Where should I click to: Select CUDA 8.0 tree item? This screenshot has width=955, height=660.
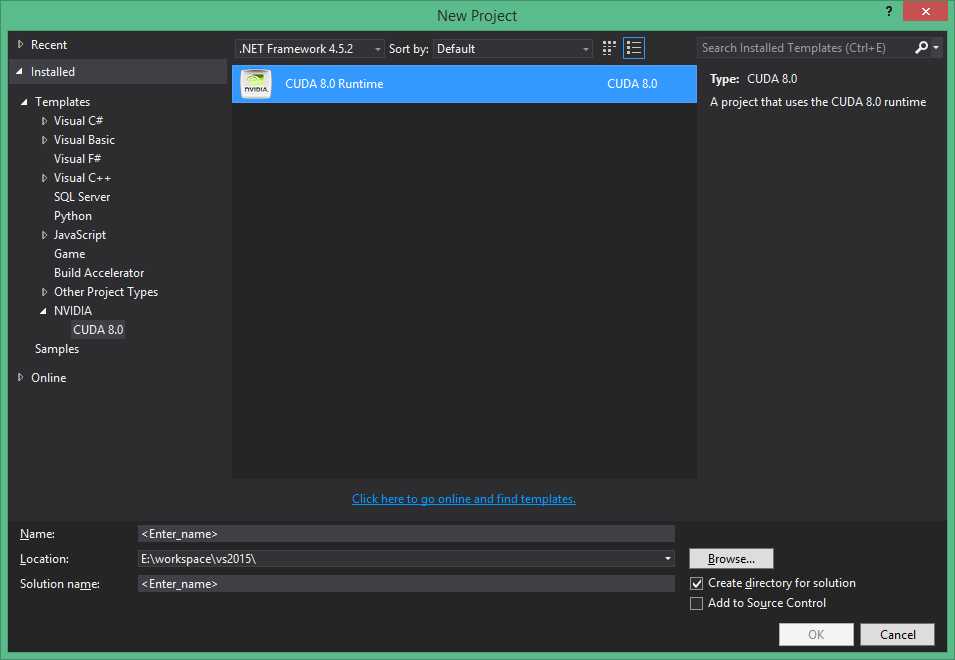[98, 330]
